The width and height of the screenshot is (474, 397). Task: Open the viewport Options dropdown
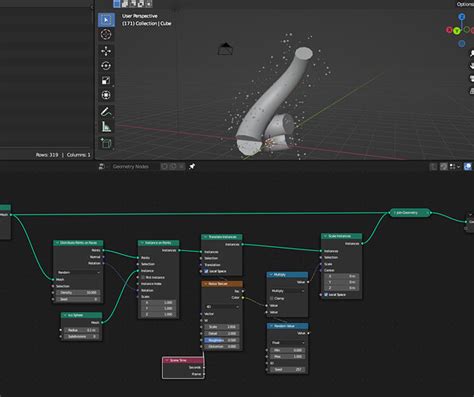click(465, 4)
